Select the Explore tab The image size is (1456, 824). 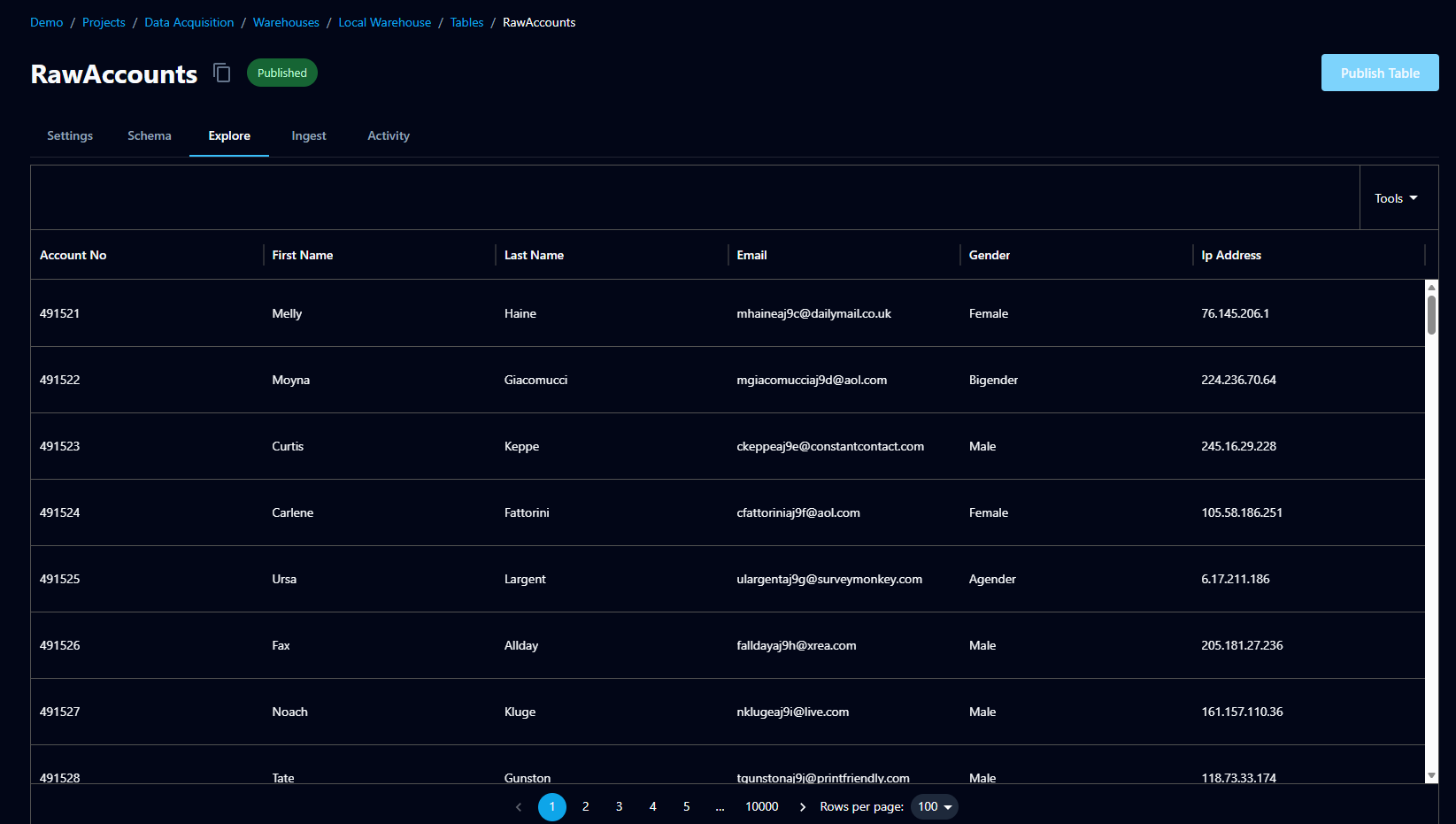[x=229, y=135]
